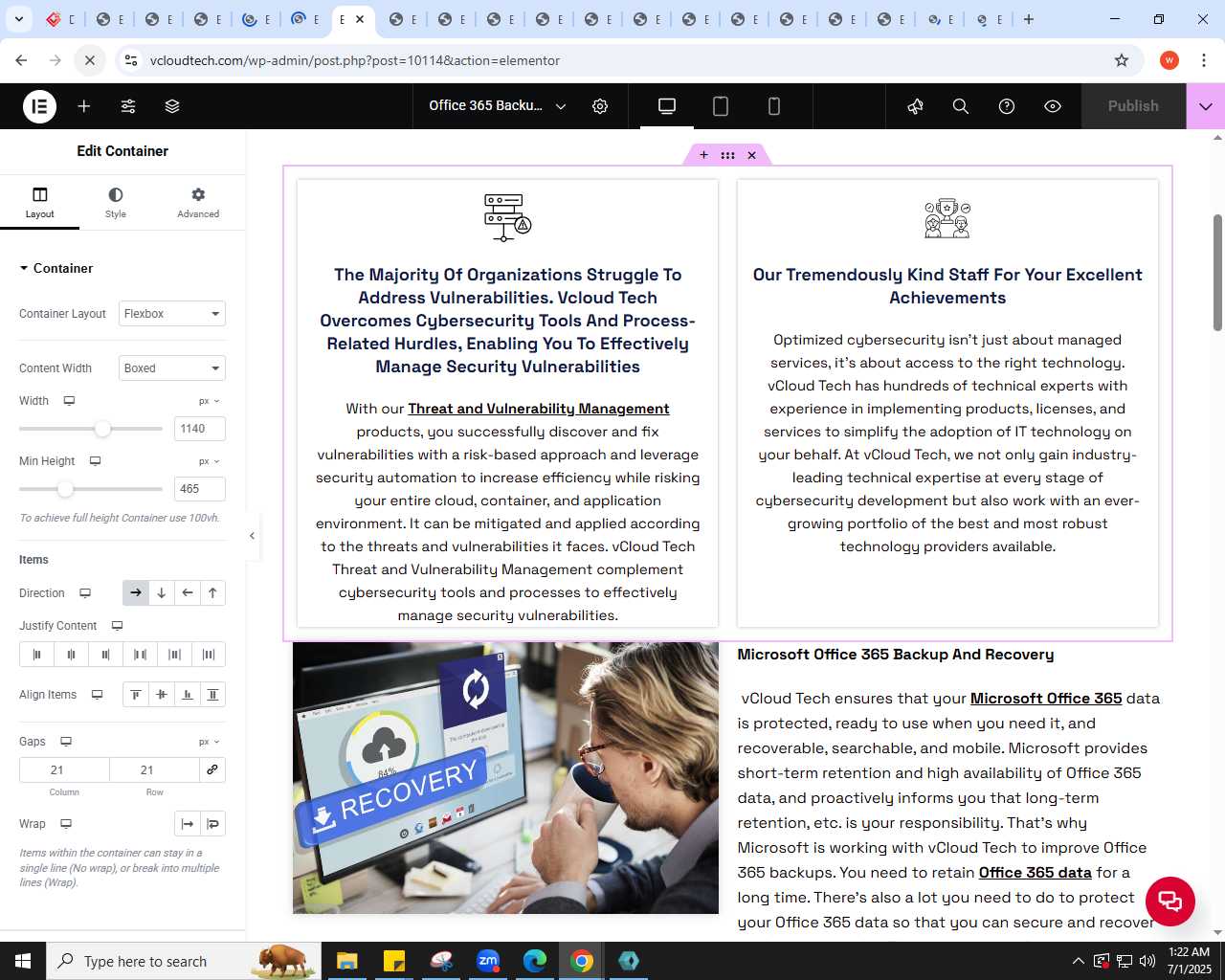Click the edit container drag handle
This screenshot has height=980, width=1225.
click(x=727, y=155)
